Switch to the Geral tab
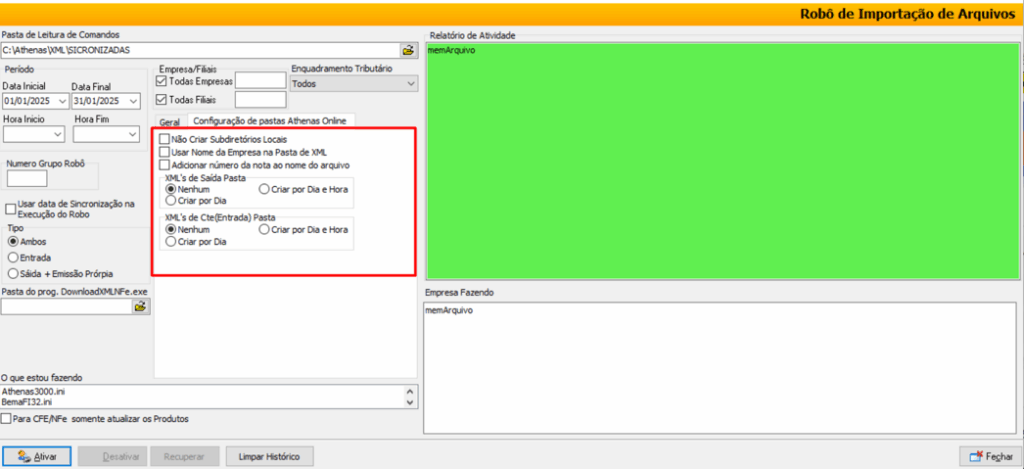 pos(169,120)
